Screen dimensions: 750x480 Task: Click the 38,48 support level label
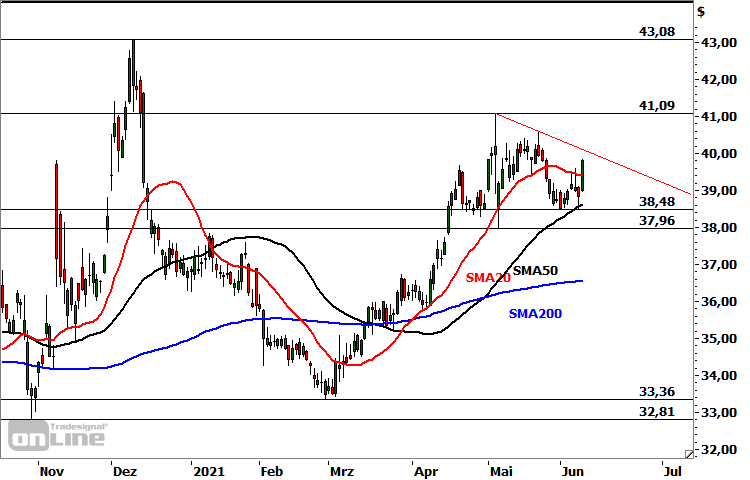click(x=656, y=201)
